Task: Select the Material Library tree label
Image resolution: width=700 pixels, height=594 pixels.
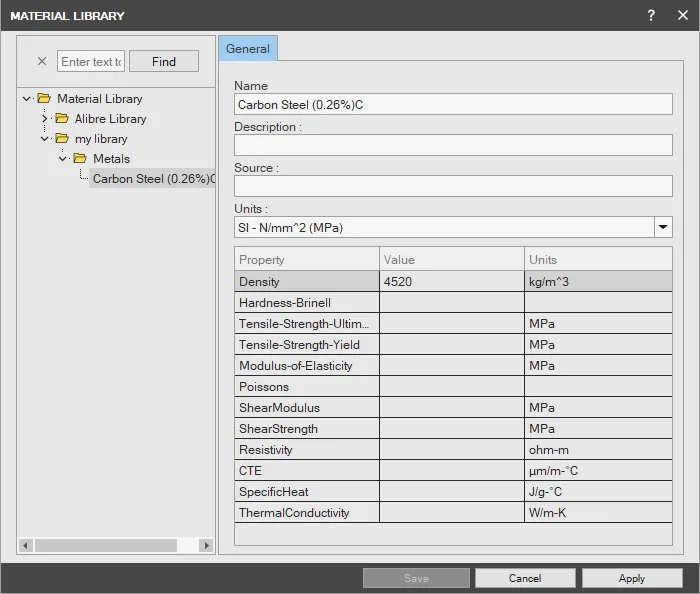Action: point(100,99)
